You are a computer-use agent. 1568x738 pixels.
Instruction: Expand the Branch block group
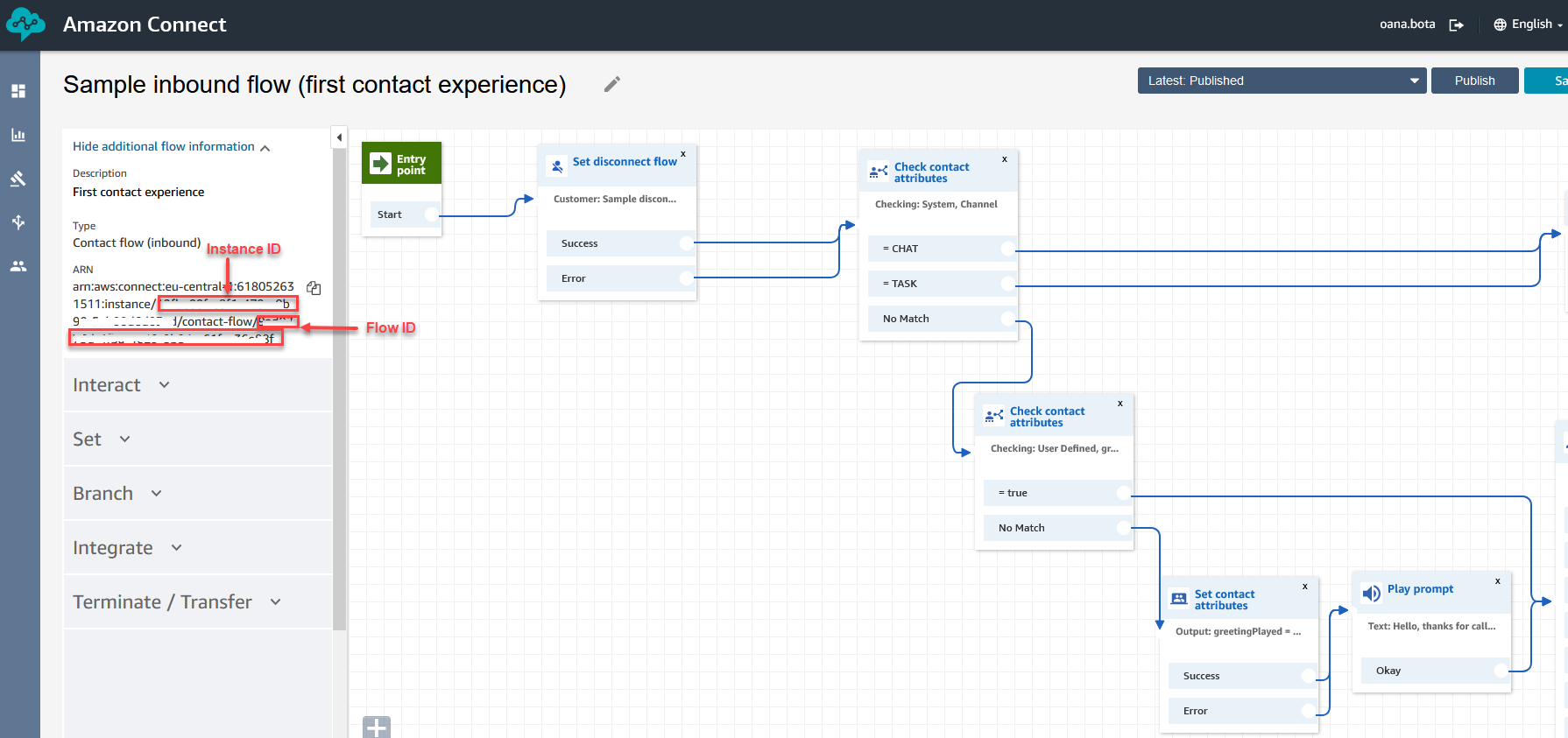point(198,494)
